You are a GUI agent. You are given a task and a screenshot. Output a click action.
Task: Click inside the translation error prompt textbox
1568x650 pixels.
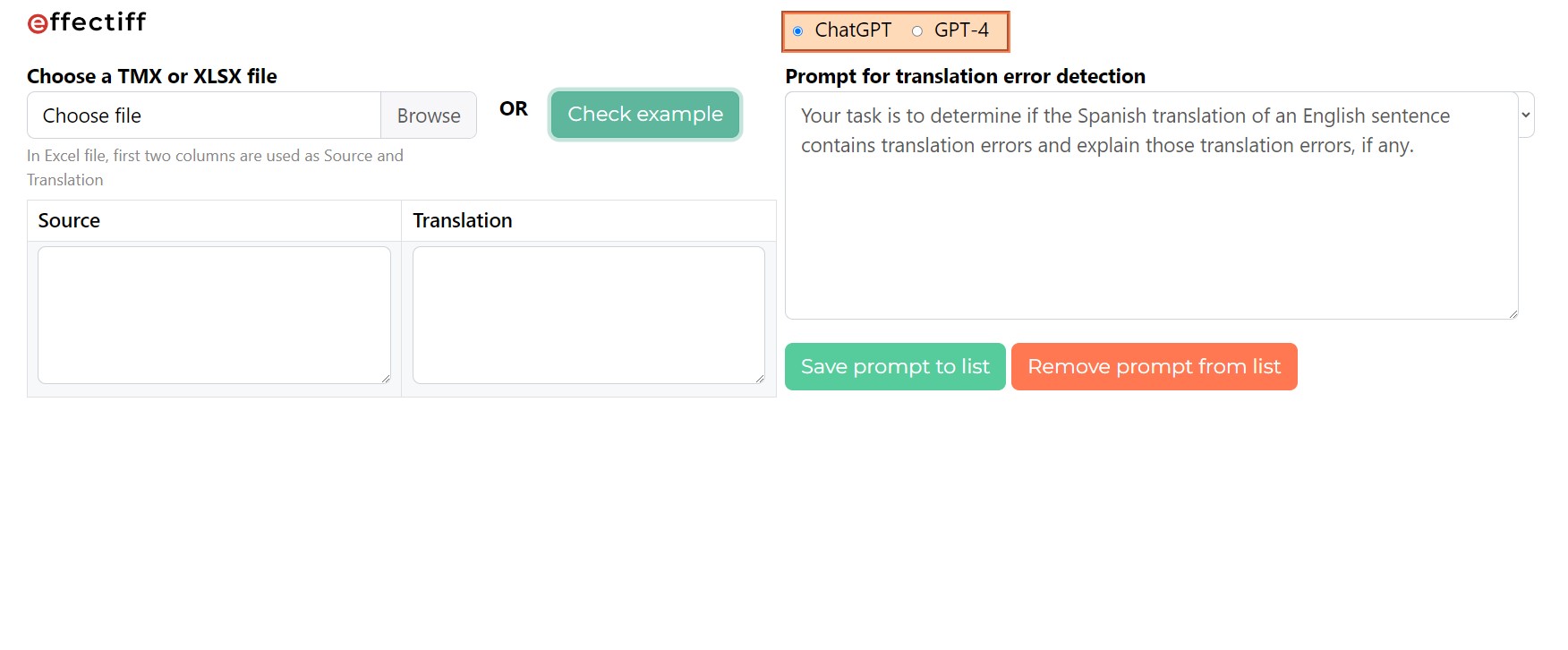point(1151,224)
